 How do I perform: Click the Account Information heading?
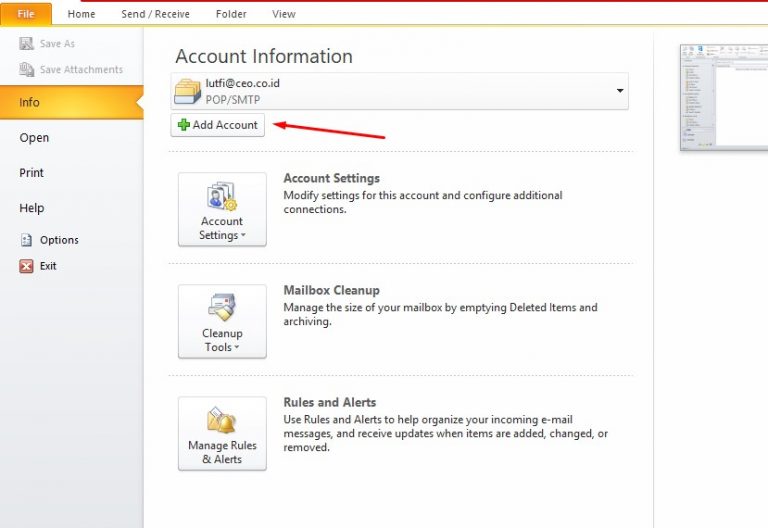[264, 56]
